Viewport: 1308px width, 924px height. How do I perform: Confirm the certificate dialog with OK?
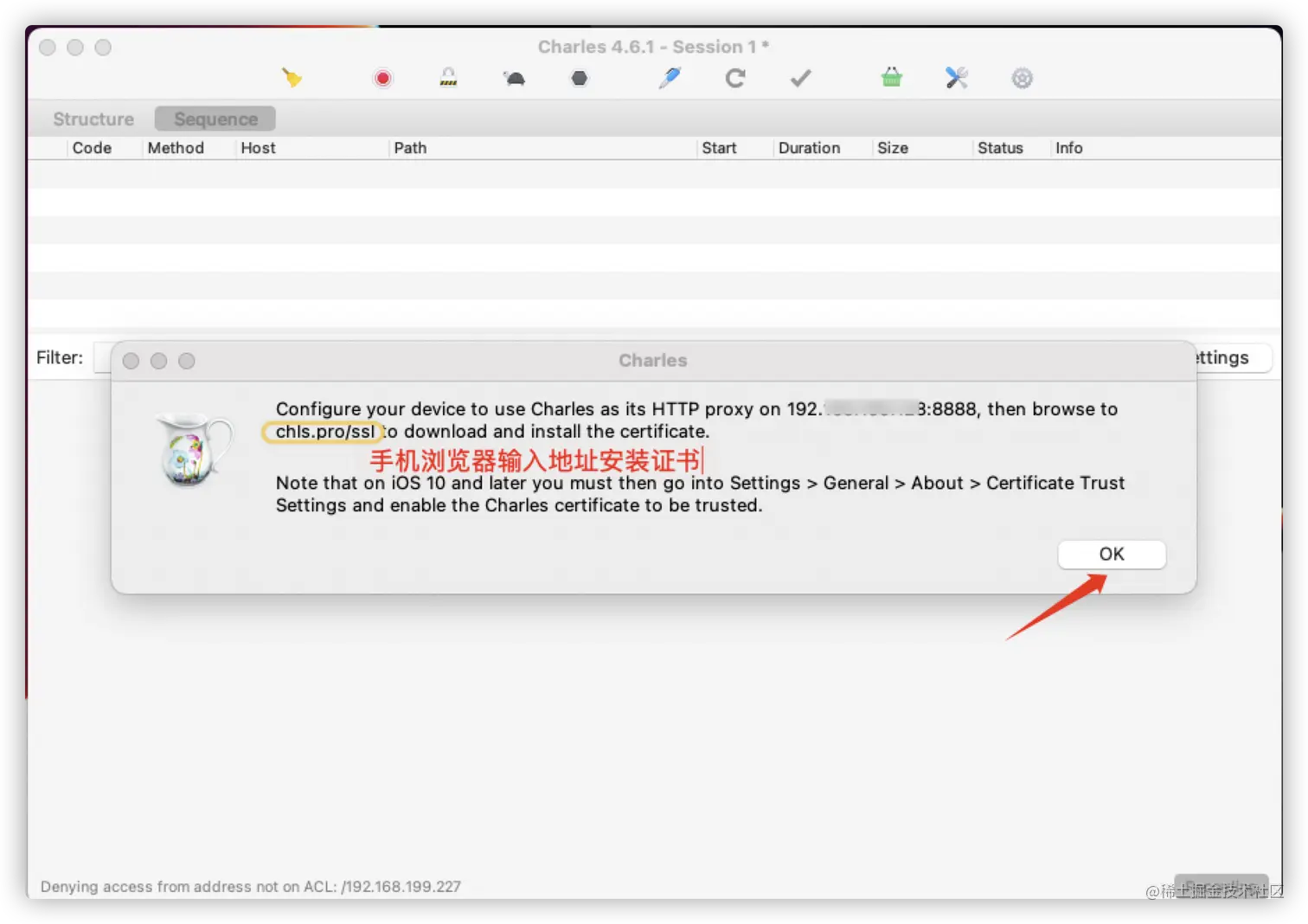pyautogui.click(x=1112, y=555)
